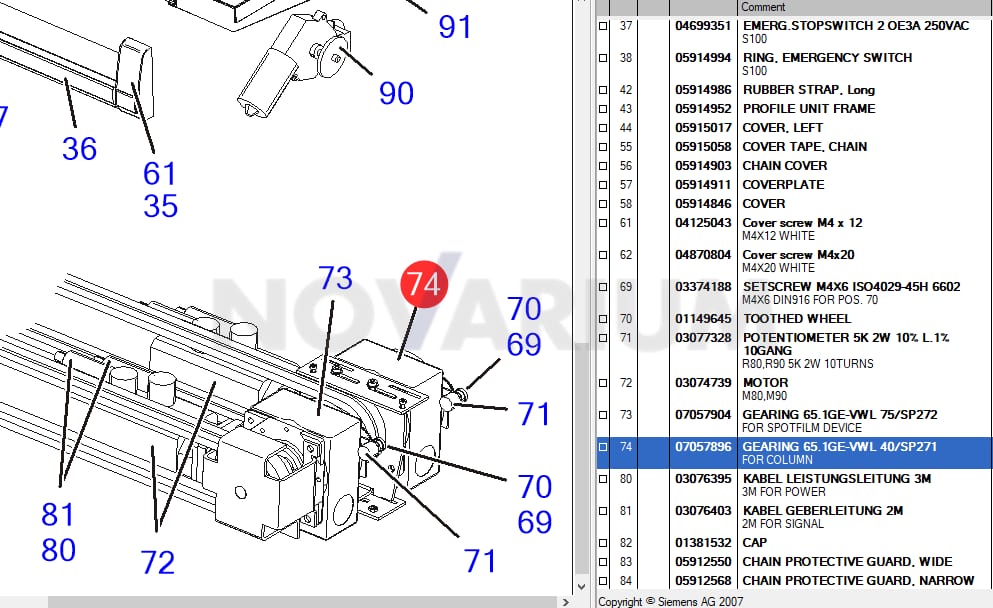Select checkbox of item 69 setscrew
The image size is (993, 608).
603,287
